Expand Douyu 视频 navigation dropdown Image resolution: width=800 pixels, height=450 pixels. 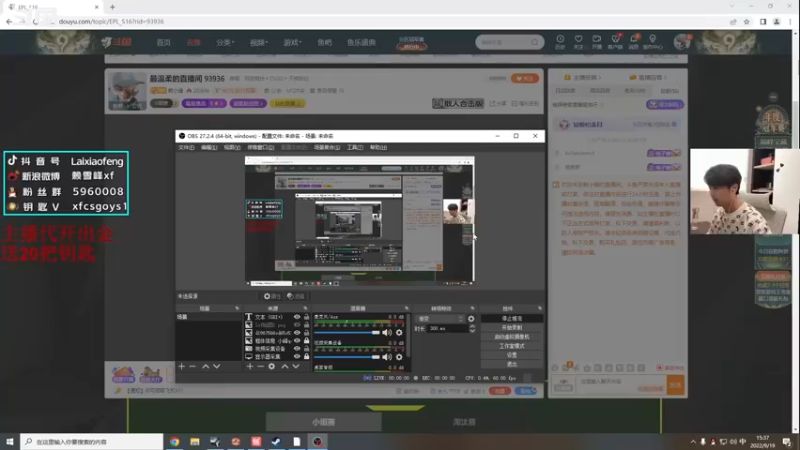pos(259,42)
